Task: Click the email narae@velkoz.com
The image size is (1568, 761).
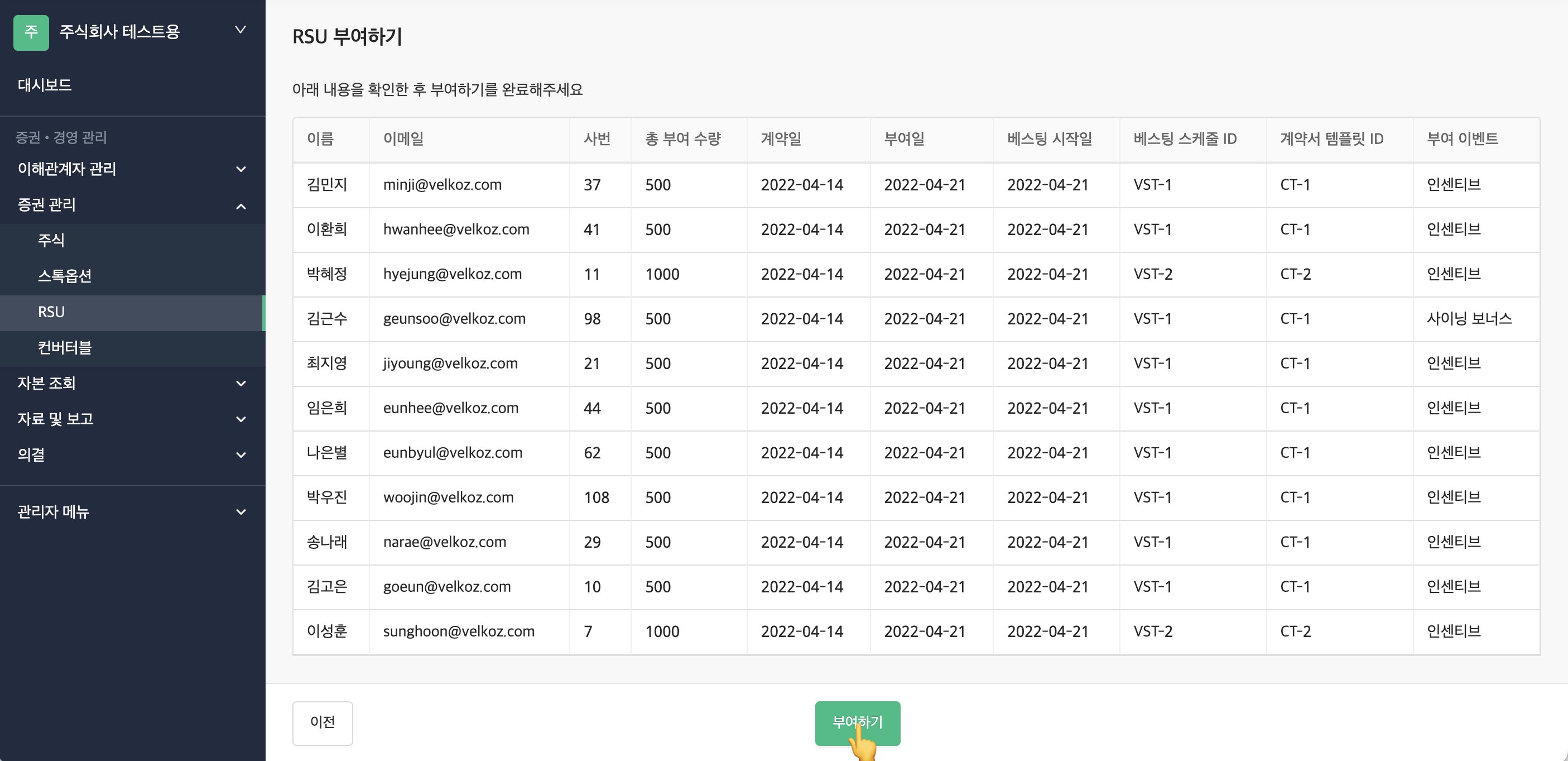Action: click(444, 542)
